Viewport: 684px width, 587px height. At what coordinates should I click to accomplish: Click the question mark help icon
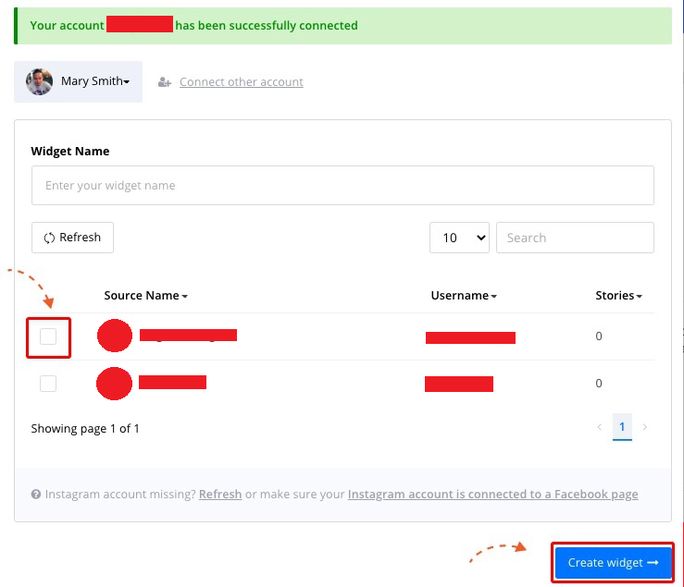point(36,494)
